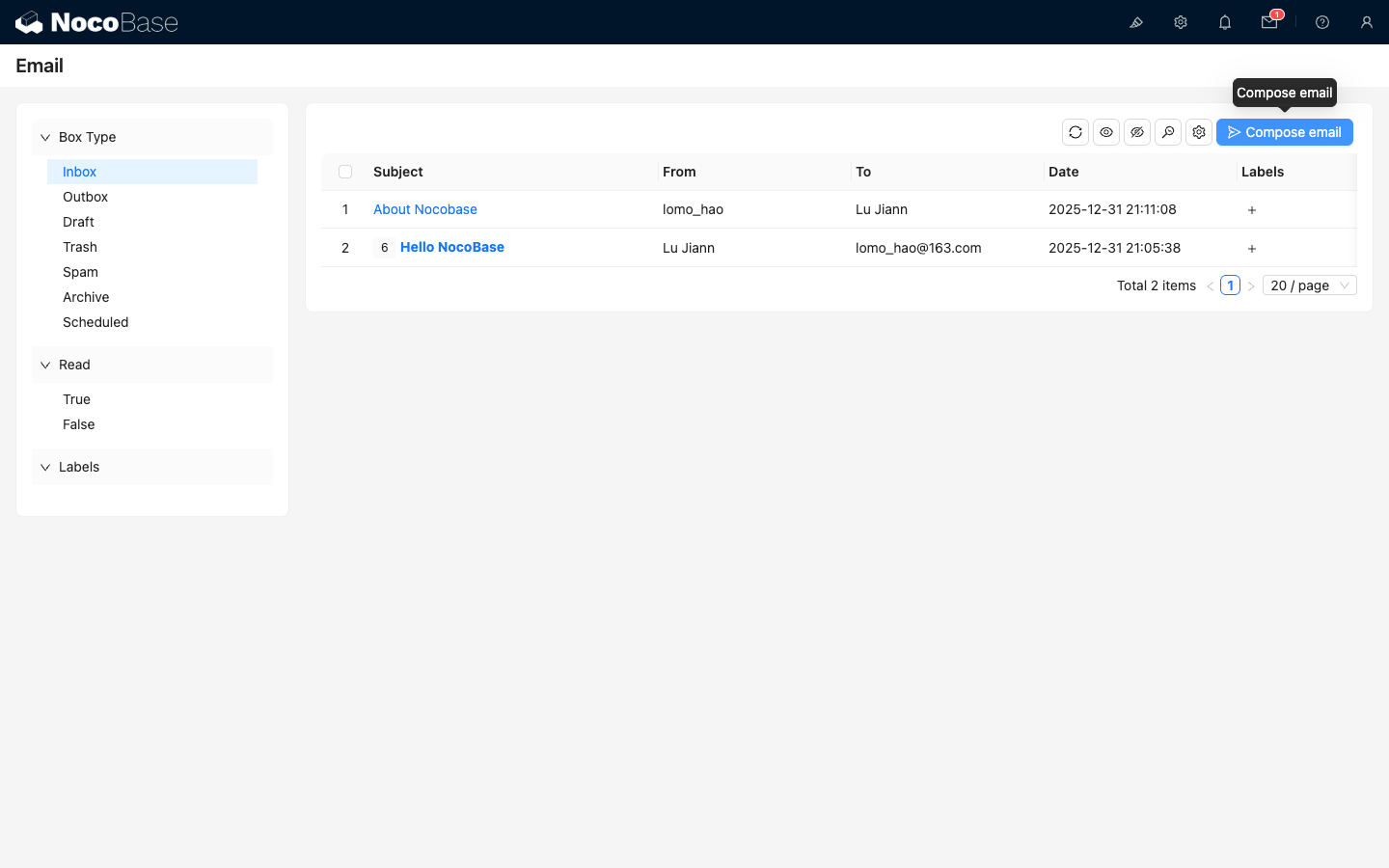This screenshot has width=1389, height=868.
Task: Collapse the Read filter section
Action: click(x=45, y=365)
